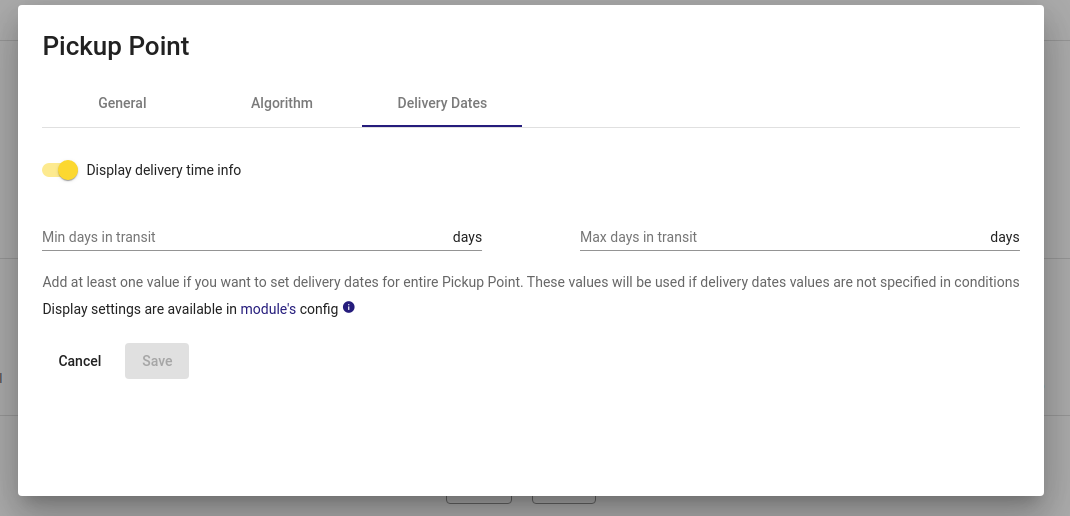
Task: Select the Delivery Dates tab
Action: 442,103
